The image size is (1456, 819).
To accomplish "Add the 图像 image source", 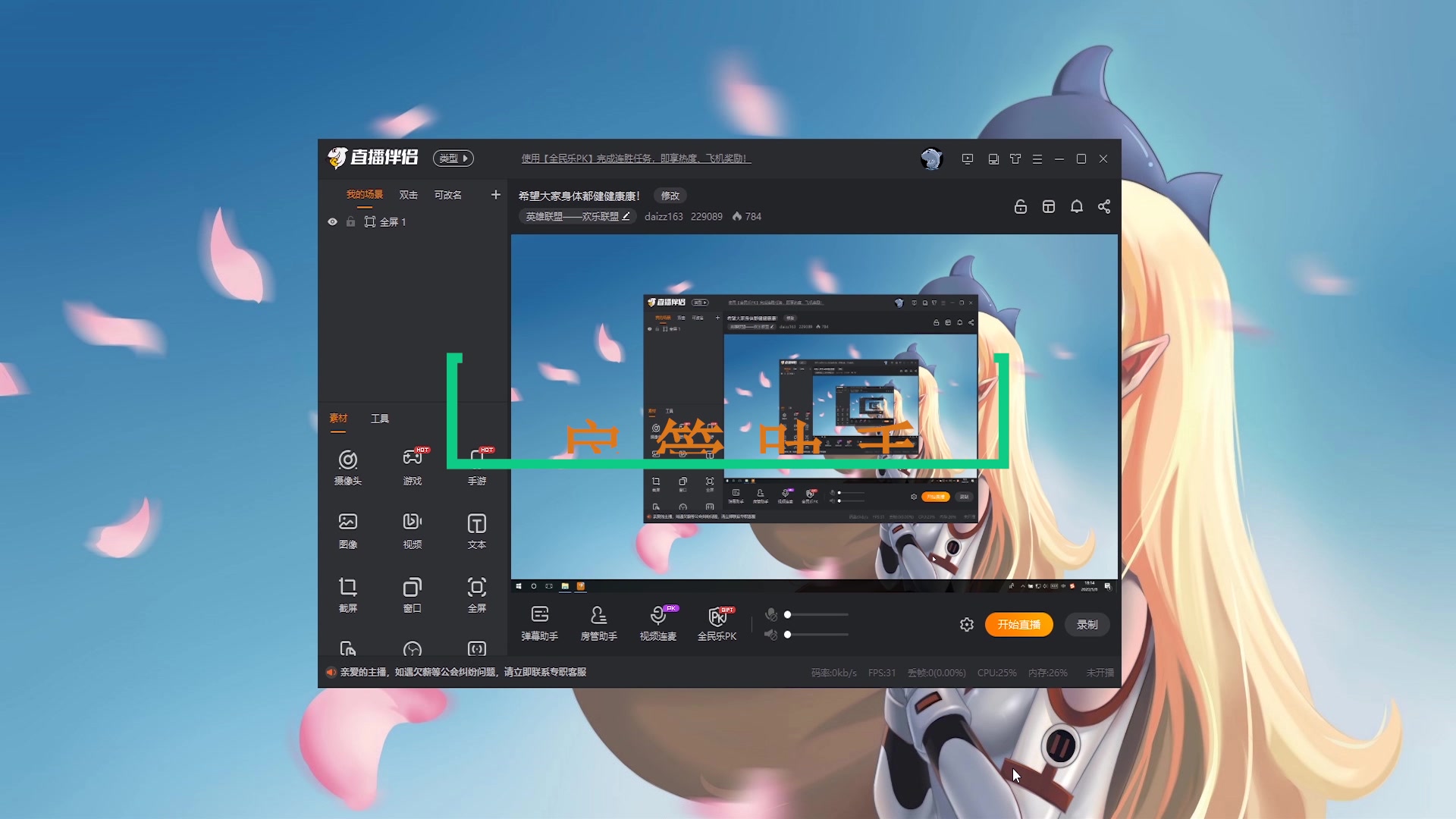I will point(348,531).
